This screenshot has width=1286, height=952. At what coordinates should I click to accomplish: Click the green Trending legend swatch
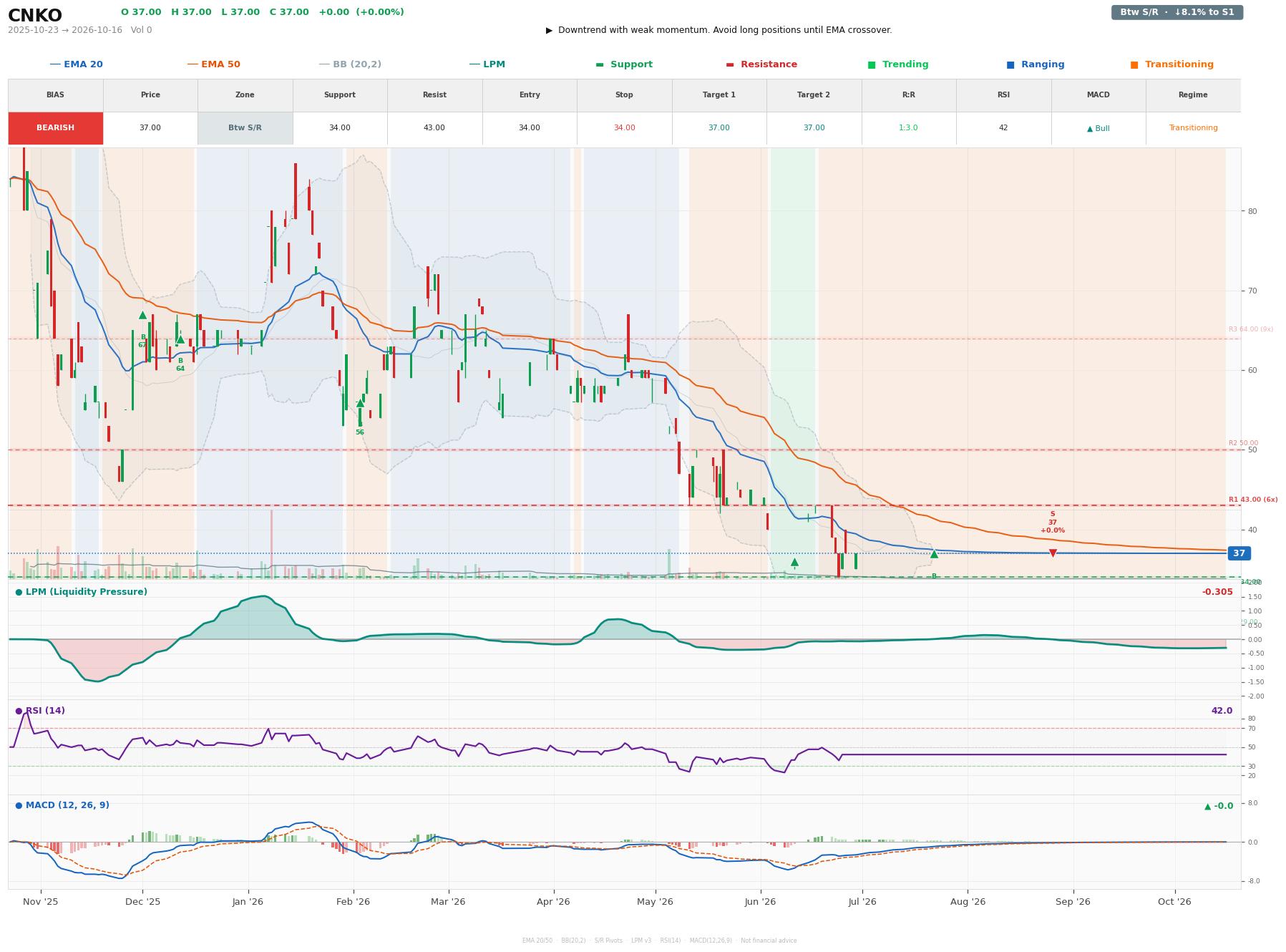point(871,64)
